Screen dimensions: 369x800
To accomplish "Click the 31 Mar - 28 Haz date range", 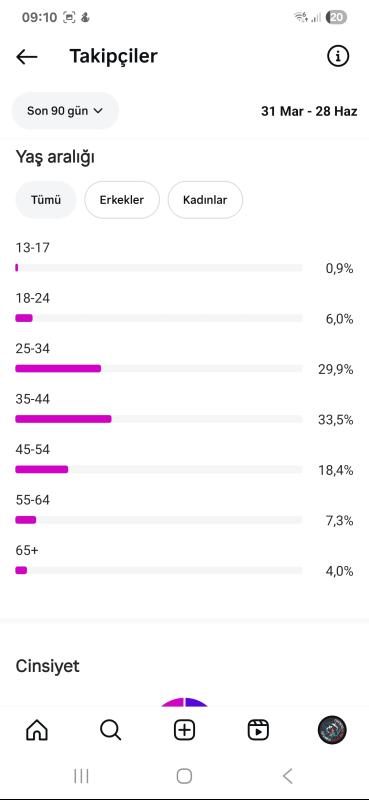I will coord(309,111).
